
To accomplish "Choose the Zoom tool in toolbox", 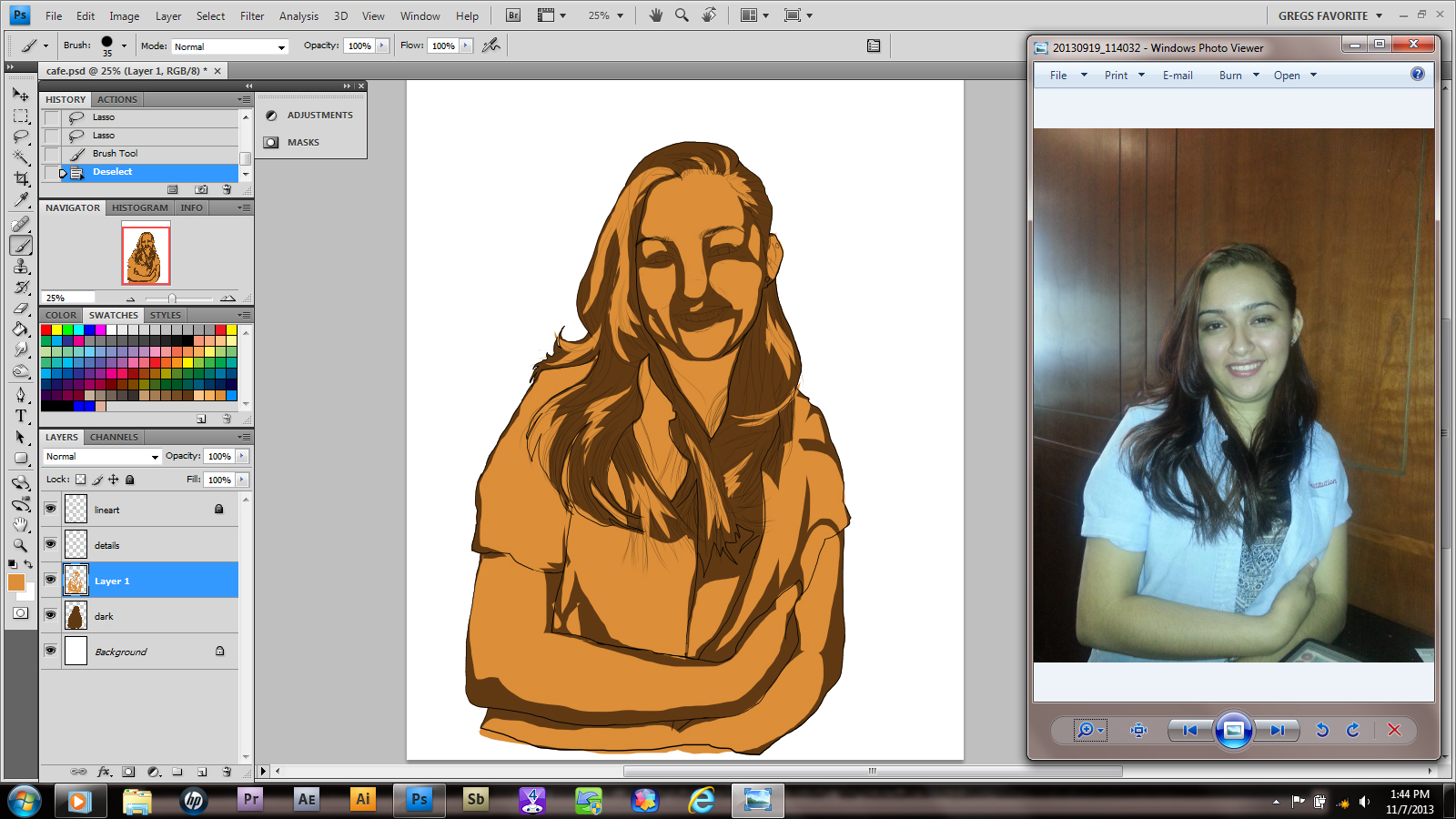I will tap(21, 545).
